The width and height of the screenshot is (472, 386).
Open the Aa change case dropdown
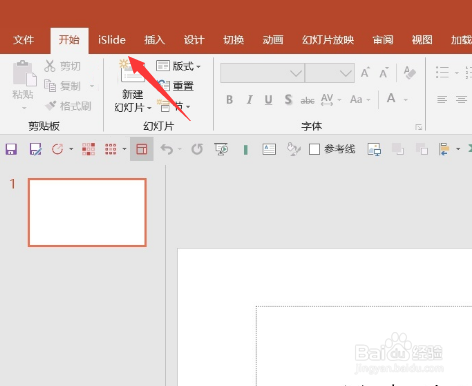(360, 99)
